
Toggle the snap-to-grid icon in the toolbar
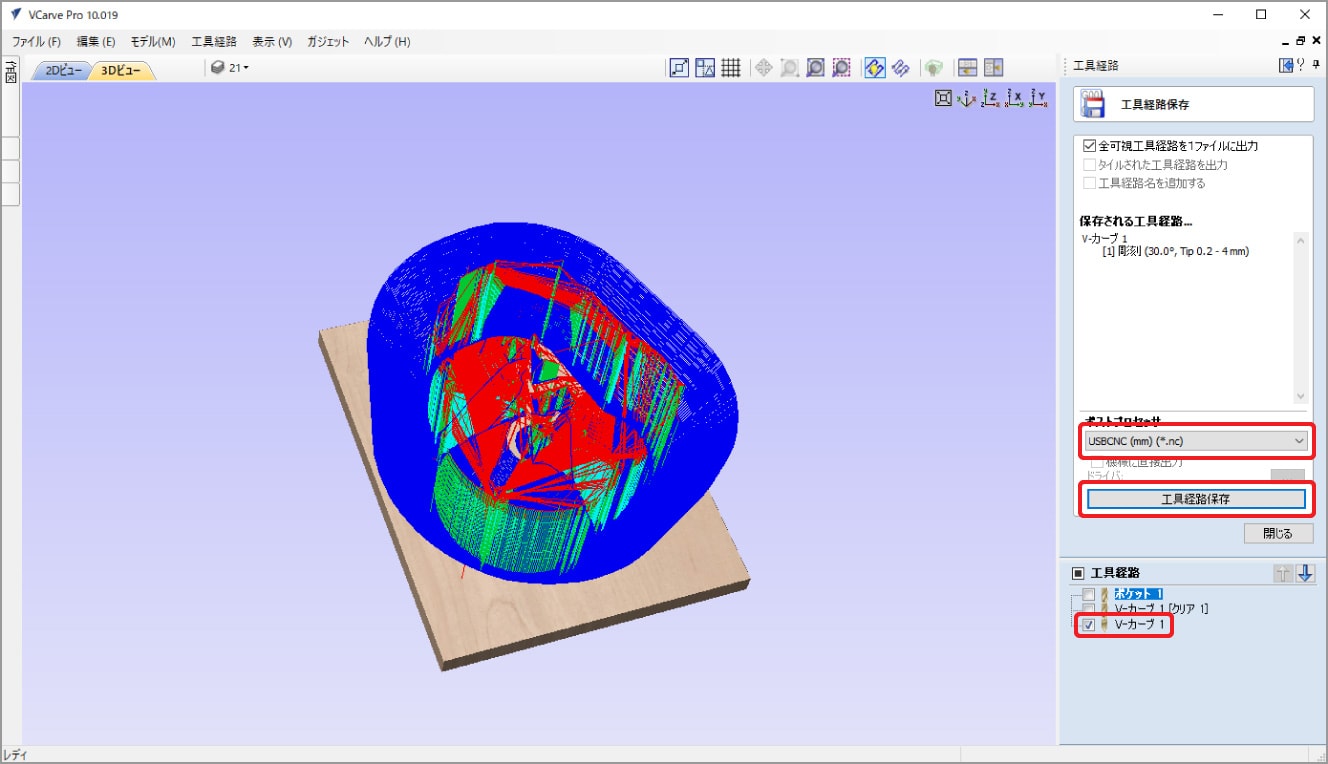point(732,68)
